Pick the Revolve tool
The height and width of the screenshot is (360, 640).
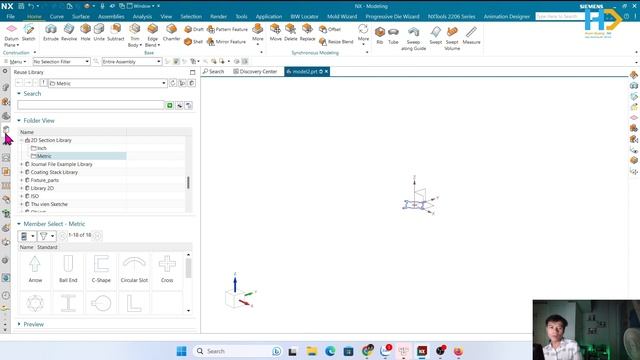click(69, 33)
